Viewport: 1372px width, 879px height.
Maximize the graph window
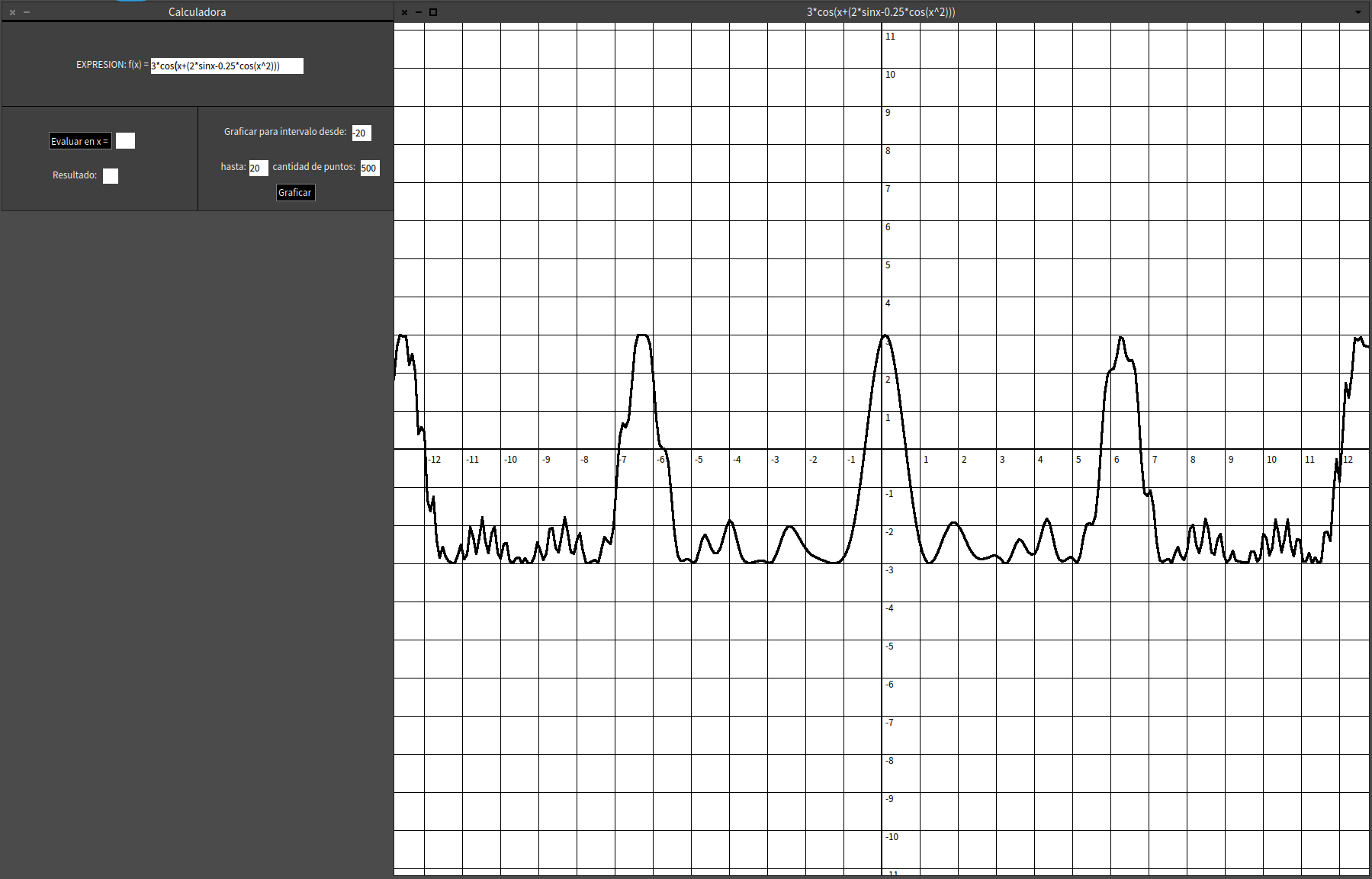(432, 11)
